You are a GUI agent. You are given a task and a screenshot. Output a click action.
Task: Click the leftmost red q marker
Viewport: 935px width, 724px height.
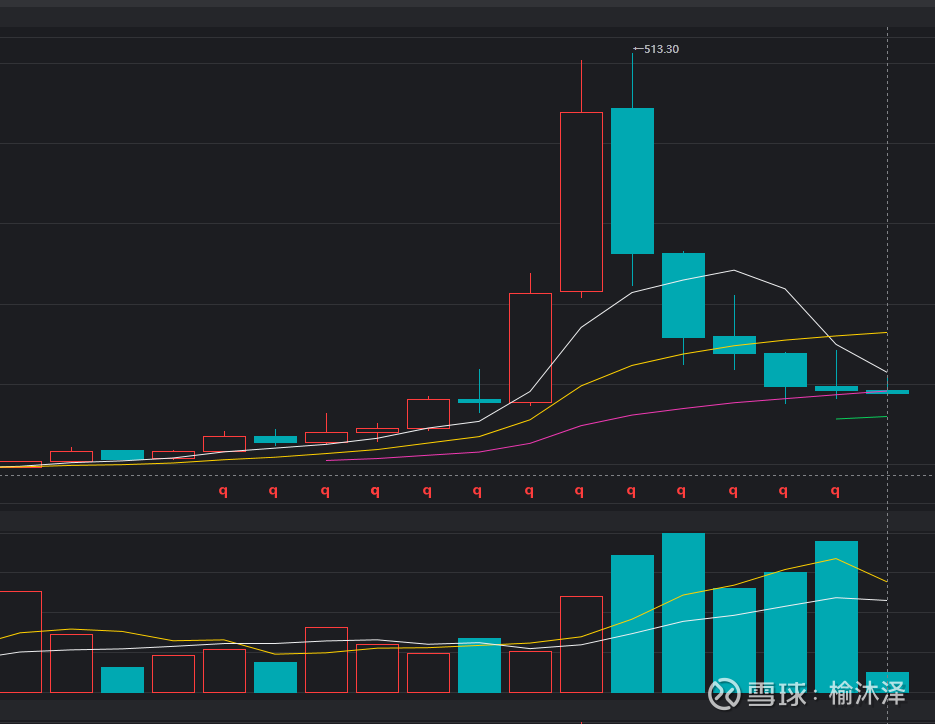(x=223, y=491)
